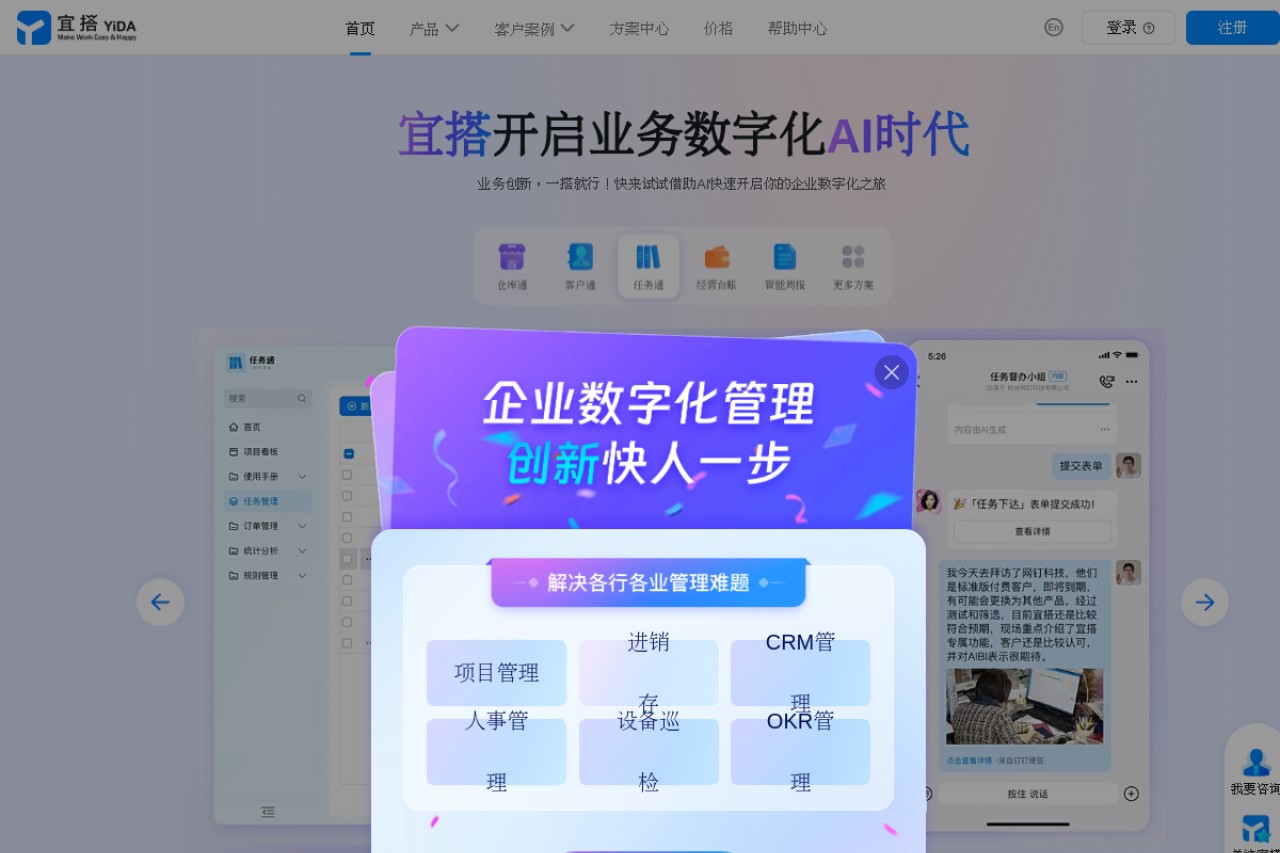Click the 按住 说话 voice input bar

pos(1028,793)
